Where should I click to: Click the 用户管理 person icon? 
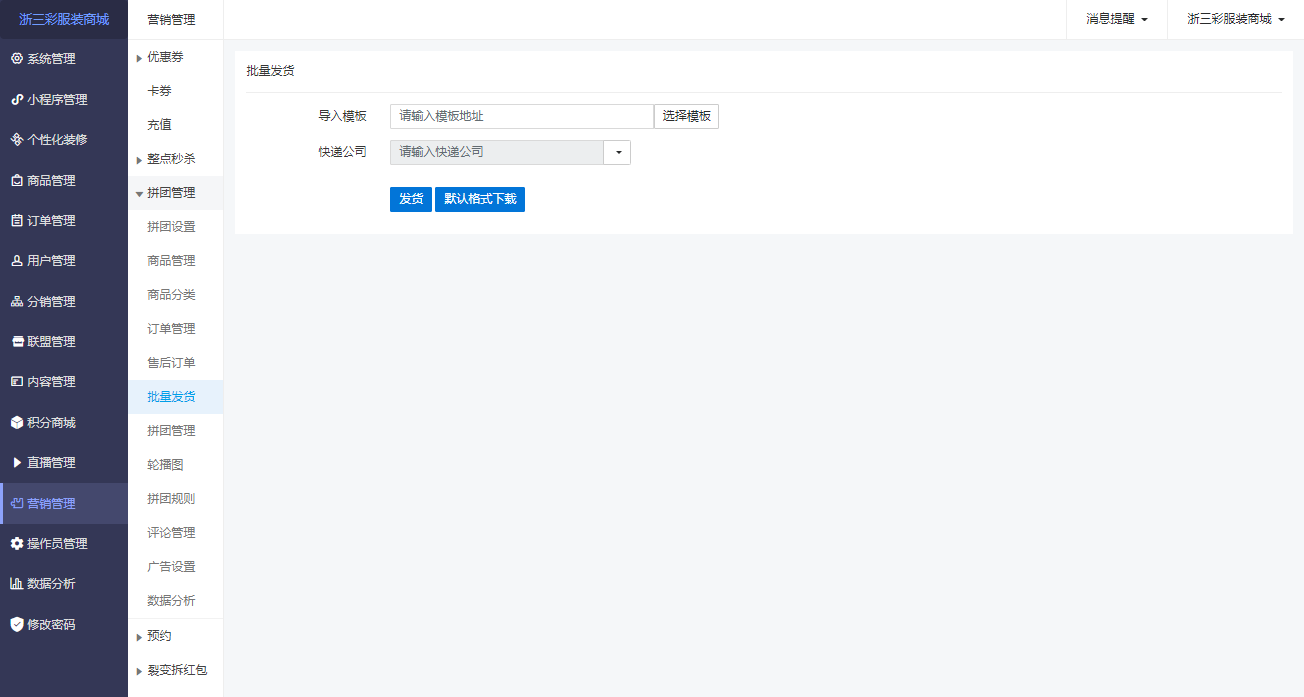click(16, 261)
